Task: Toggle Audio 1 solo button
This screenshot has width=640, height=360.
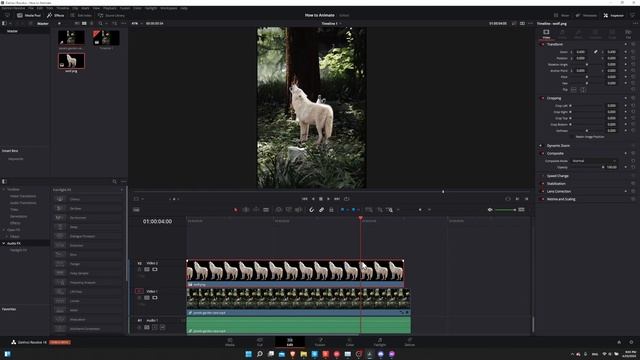Action: pyautogui.click(x=155, y=327)
